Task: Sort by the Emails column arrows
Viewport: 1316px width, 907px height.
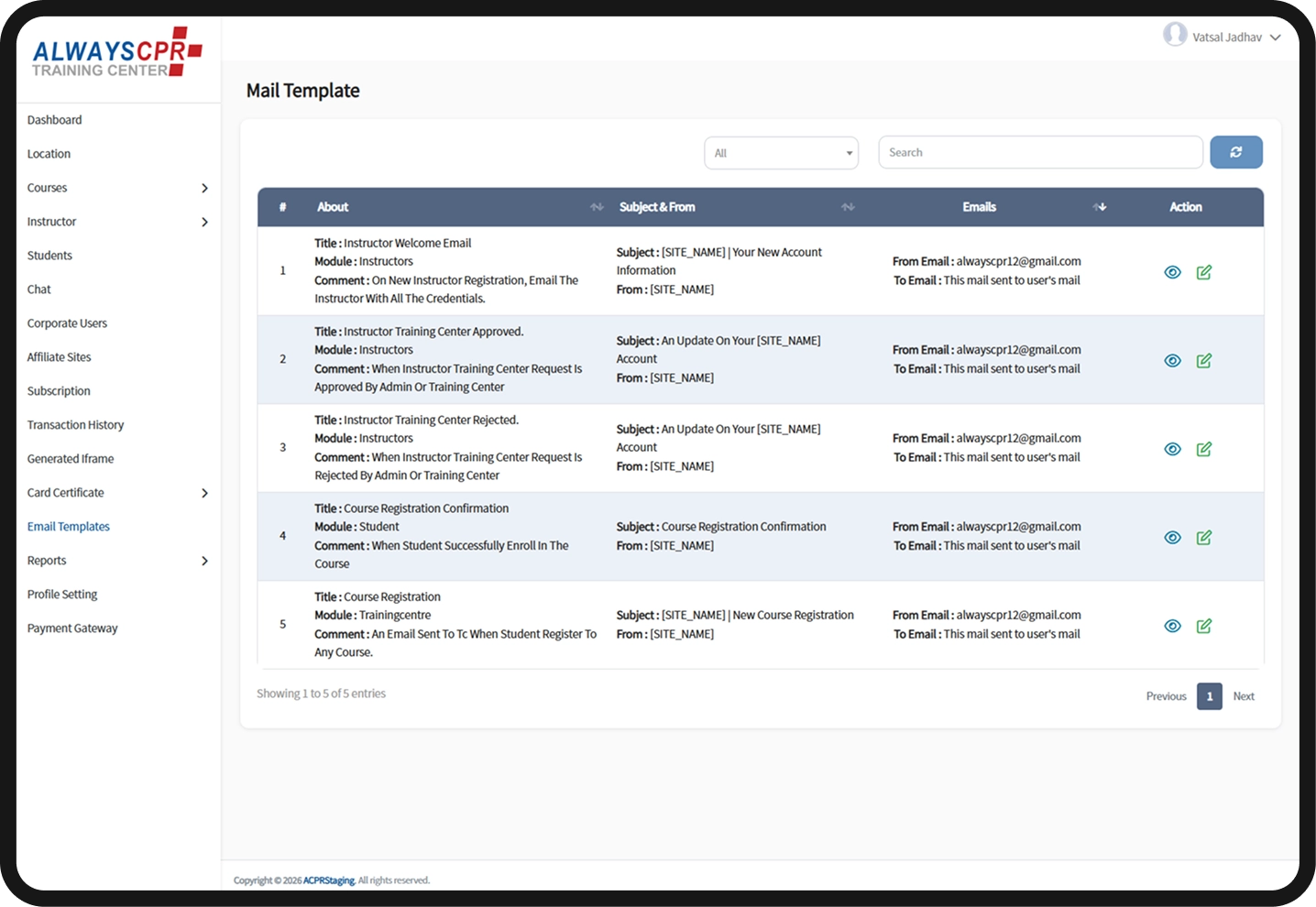Action: click(x=1100, y=207)
